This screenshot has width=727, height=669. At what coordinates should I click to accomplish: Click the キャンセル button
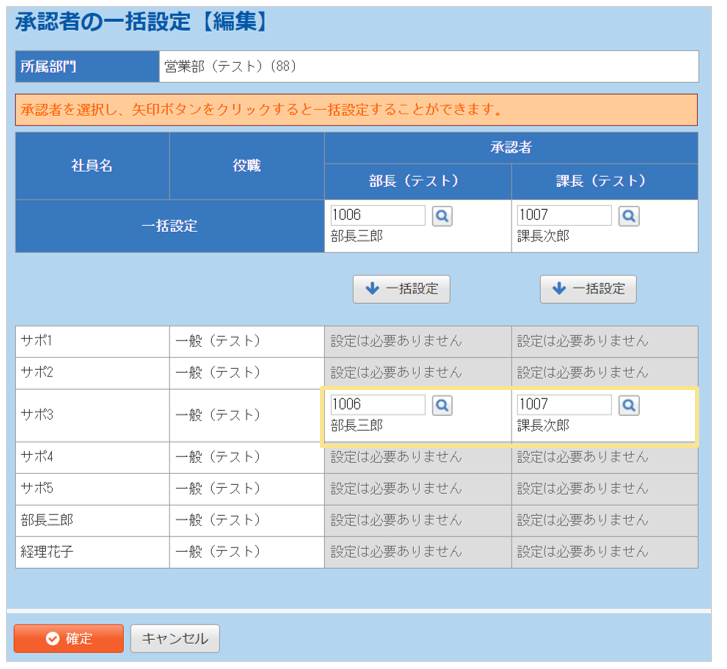(175, 639)
